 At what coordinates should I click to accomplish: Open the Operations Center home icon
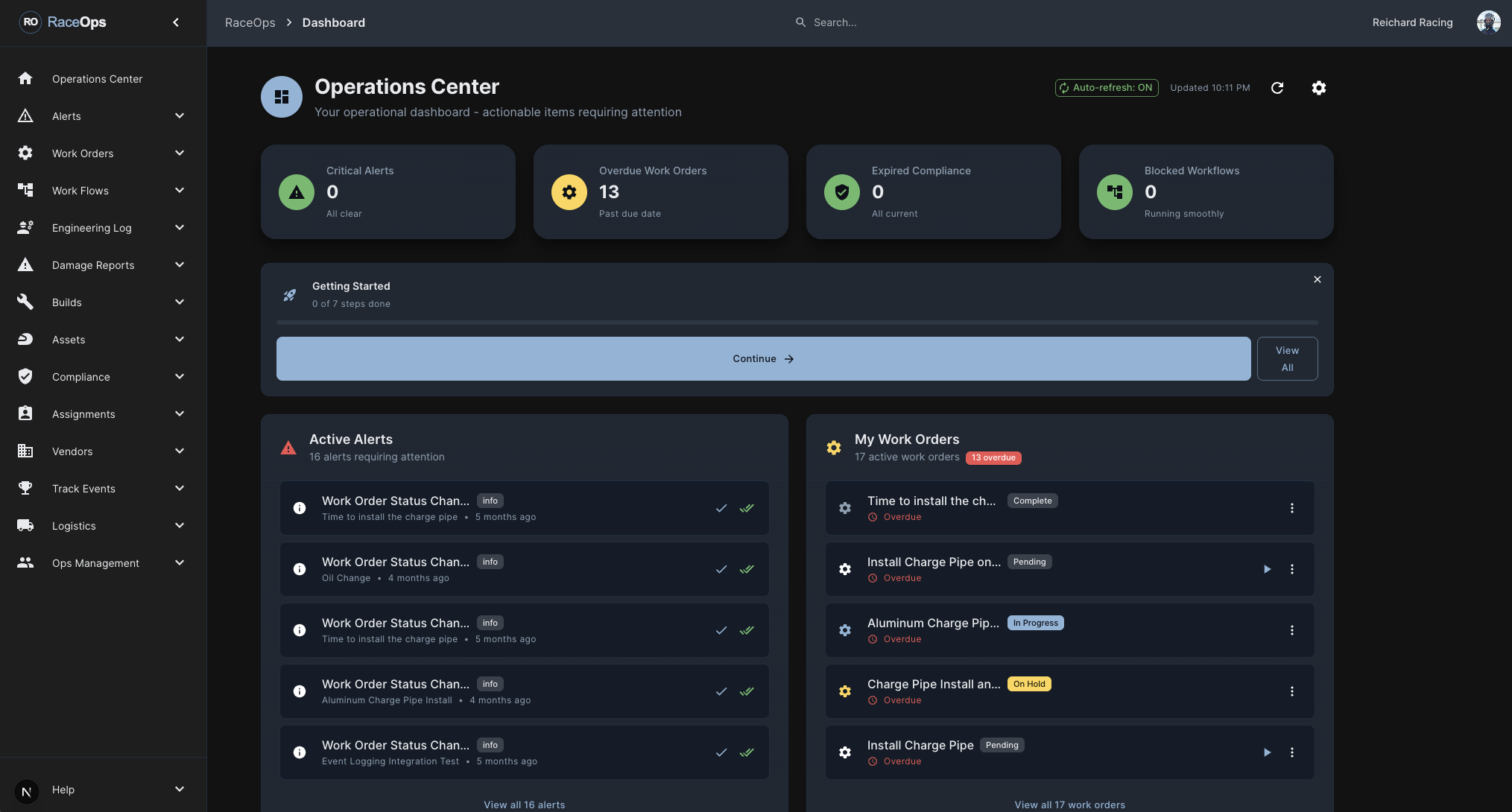25,78
